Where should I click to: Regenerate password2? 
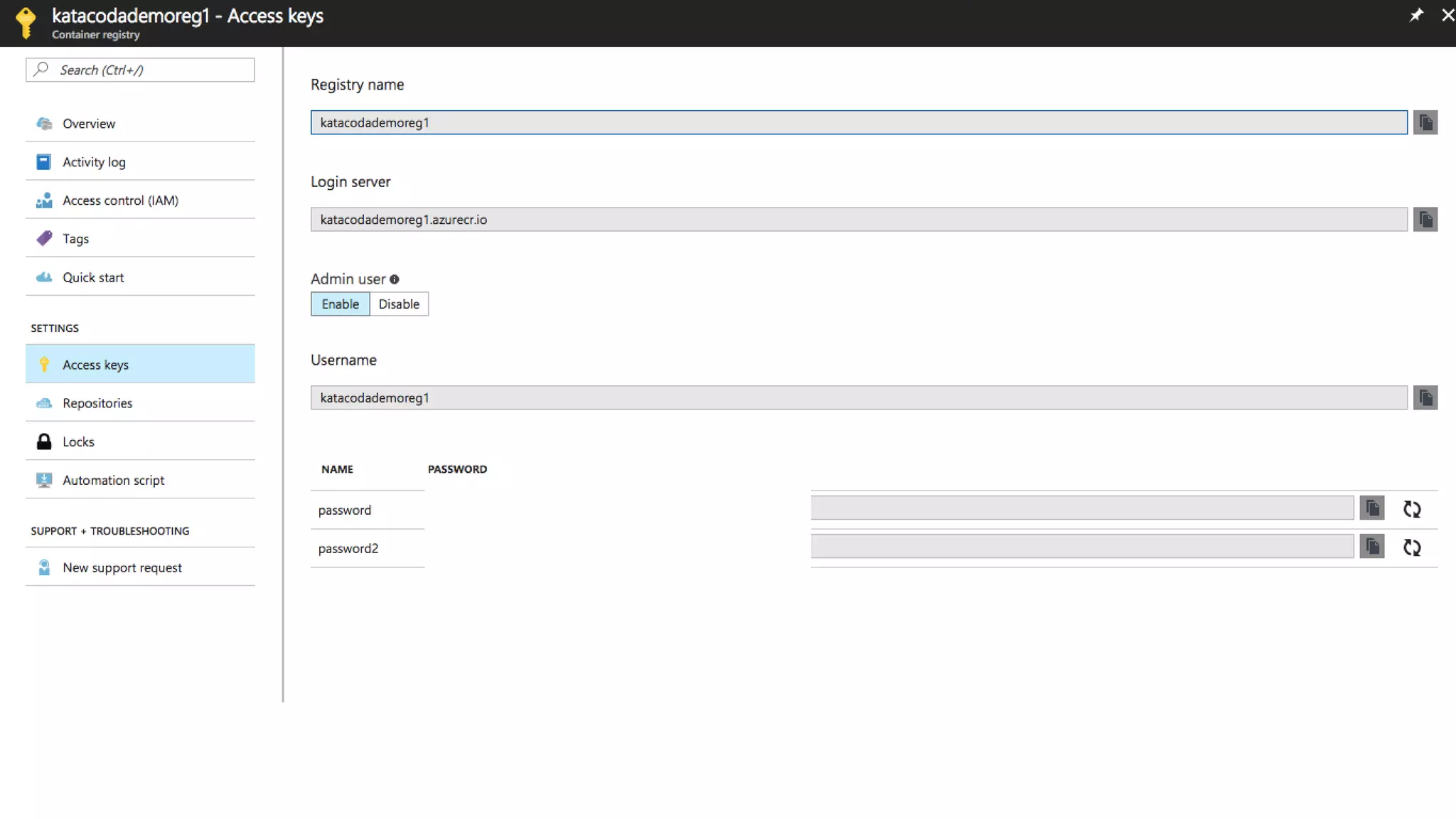point(1411,547)
